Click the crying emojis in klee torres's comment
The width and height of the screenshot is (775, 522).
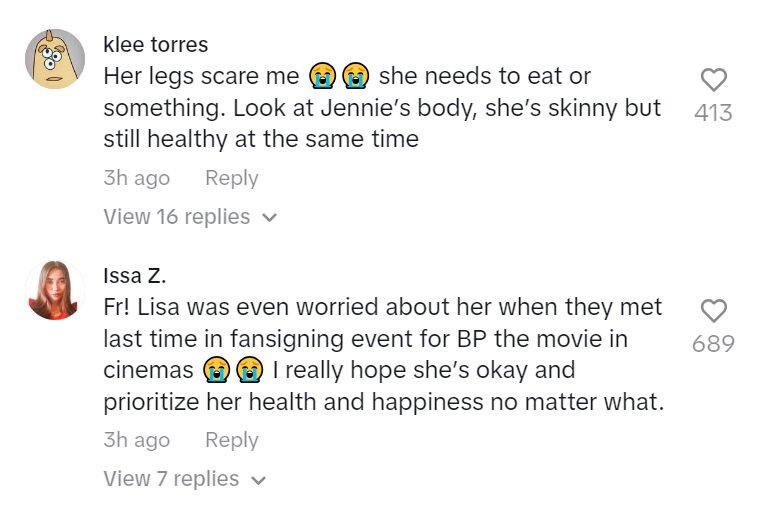(x=338, y=76)
